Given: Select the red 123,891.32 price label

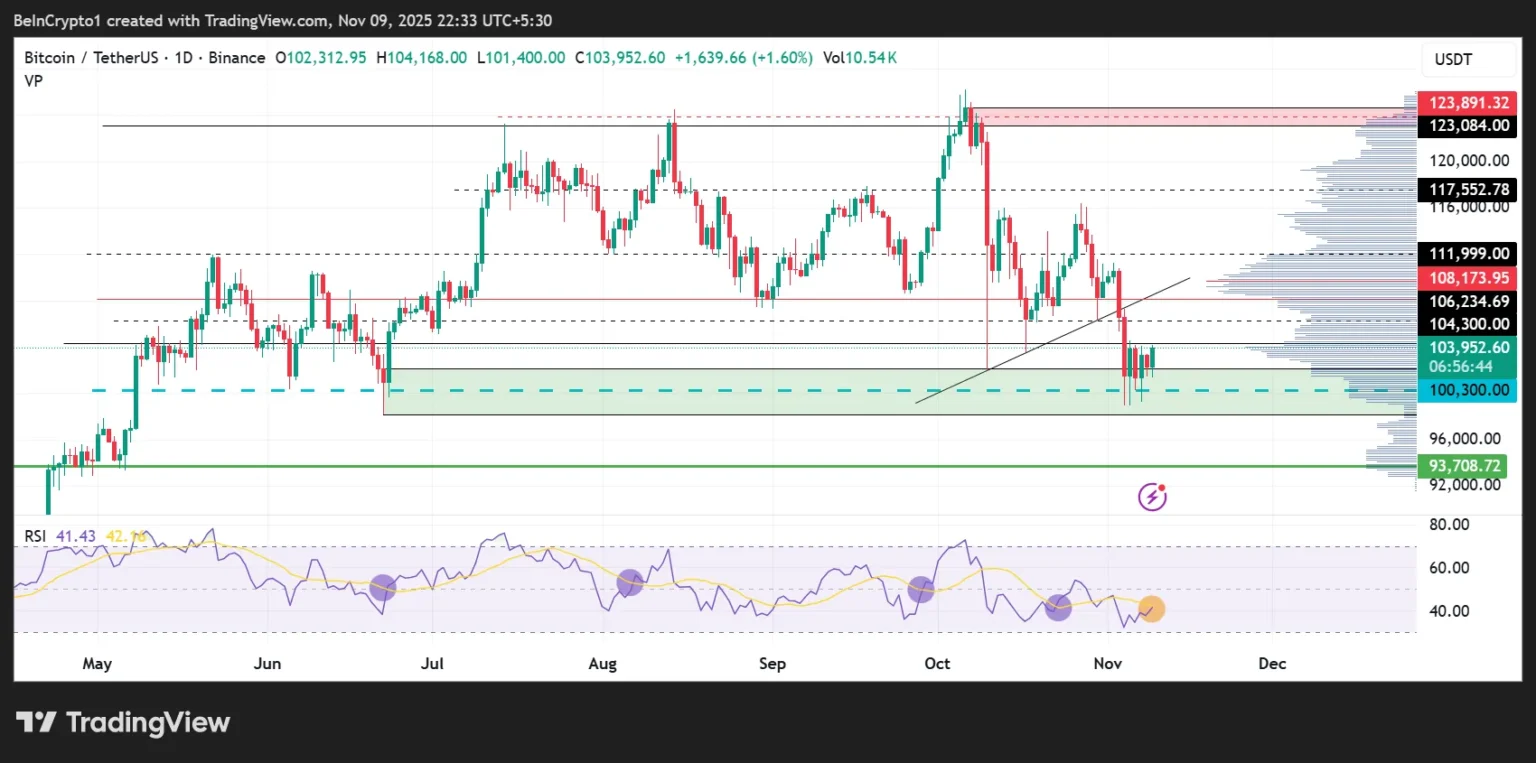Looking at the screenshot, I should click(1467, 103).
